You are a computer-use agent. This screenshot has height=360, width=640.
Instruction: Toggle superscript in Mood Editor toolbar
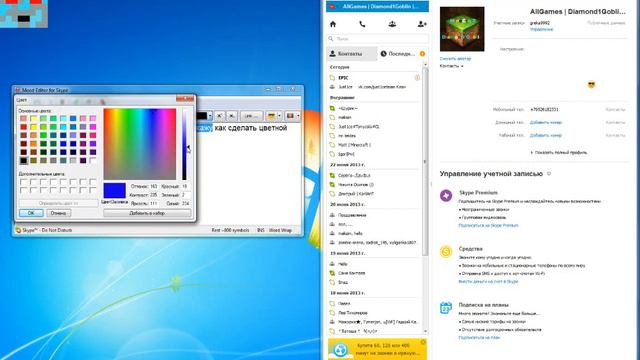(219, 116)
